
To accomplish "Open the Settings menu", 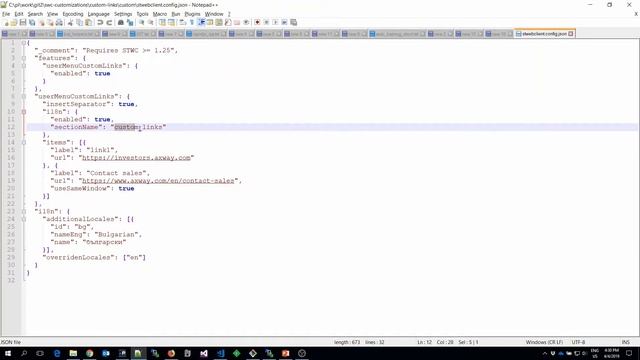I will click(x=123, y=14).
